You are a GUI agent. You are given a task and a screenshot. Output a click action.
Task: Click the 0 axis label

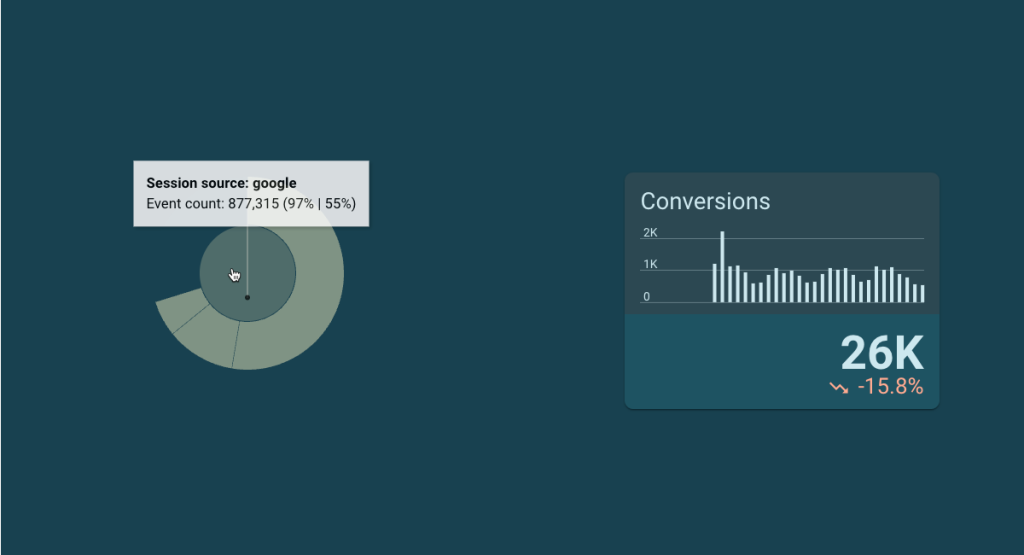click(x=647, y=296)
